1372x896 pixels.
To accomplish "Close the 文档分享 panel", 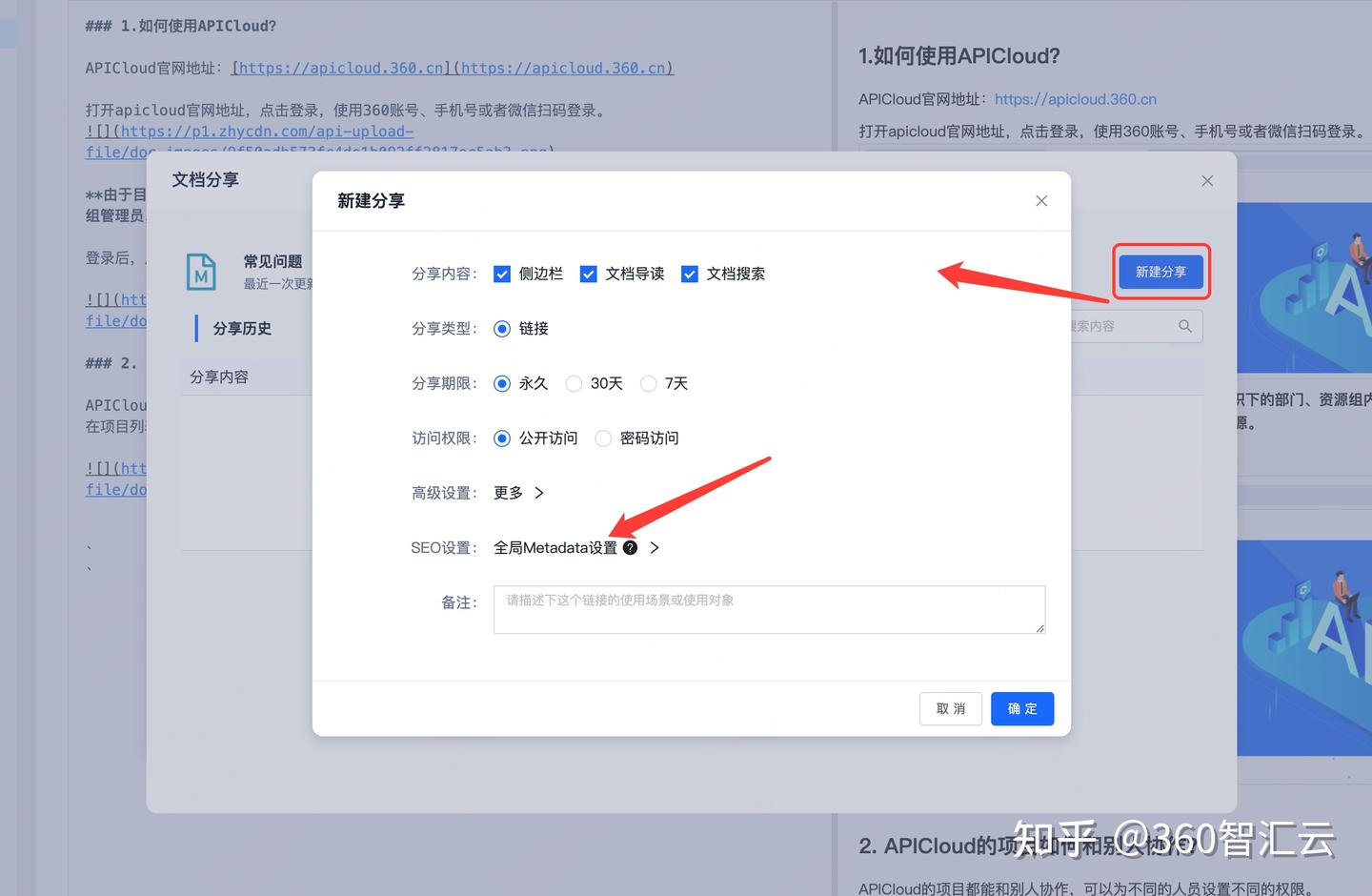I will pos(1207,181).
